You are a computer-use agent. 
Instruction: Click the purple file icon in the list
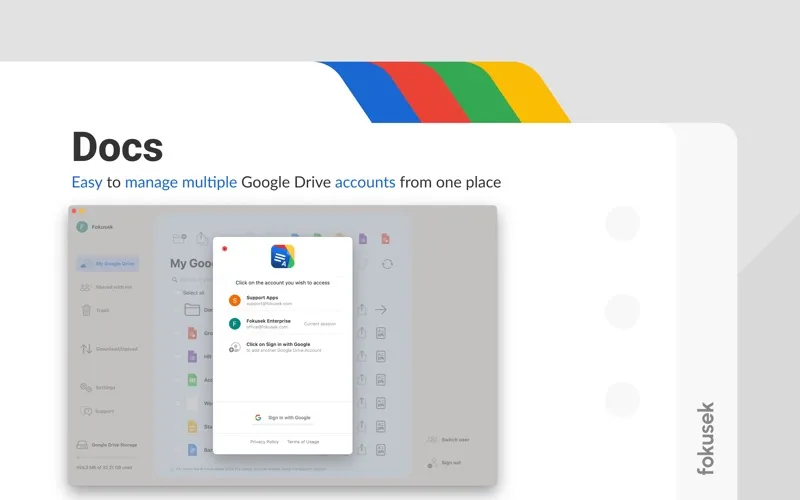coord(192,356)
